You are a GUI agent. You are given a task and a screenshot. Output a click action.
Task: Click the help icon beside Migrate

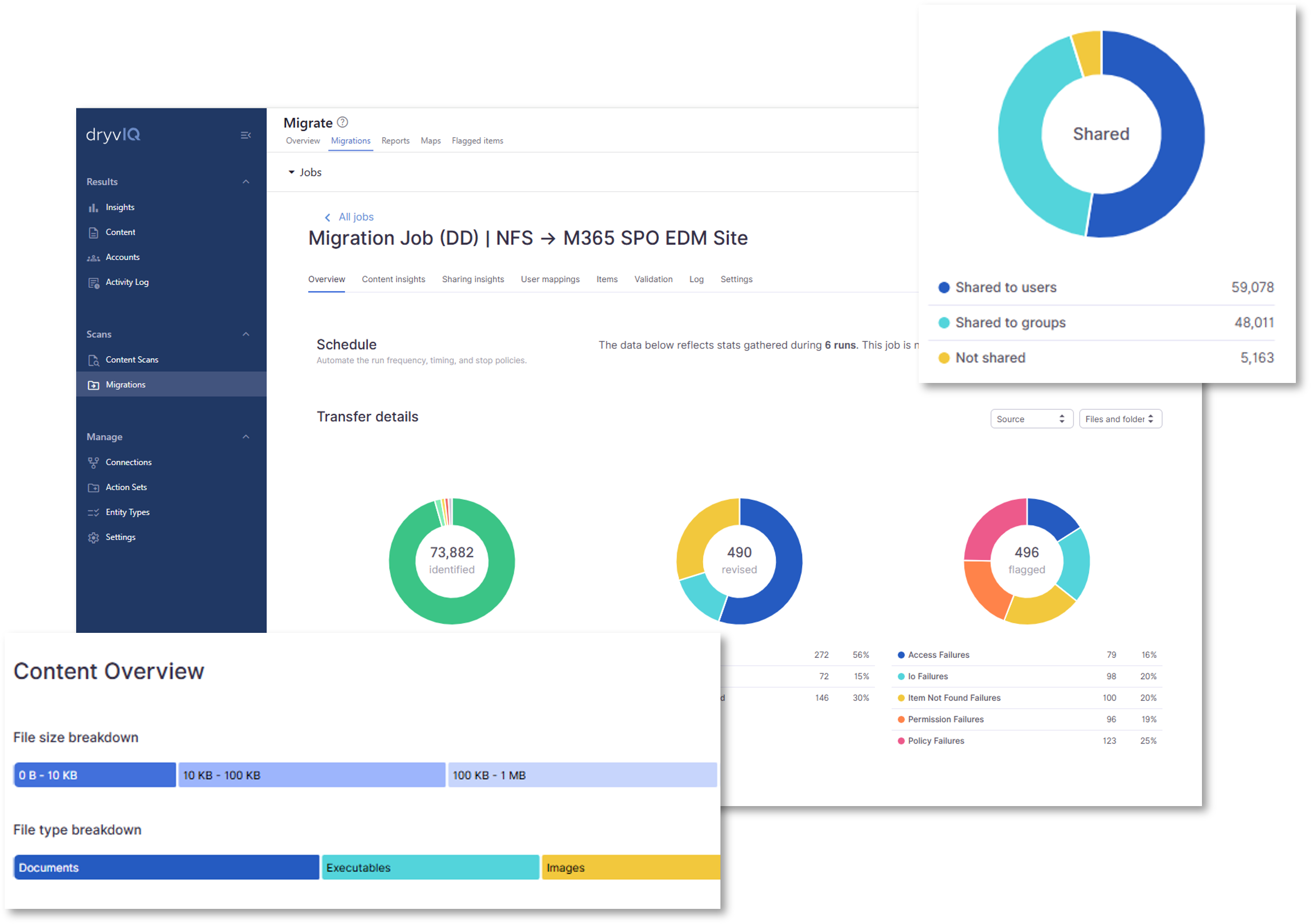[x=342, y=122]
